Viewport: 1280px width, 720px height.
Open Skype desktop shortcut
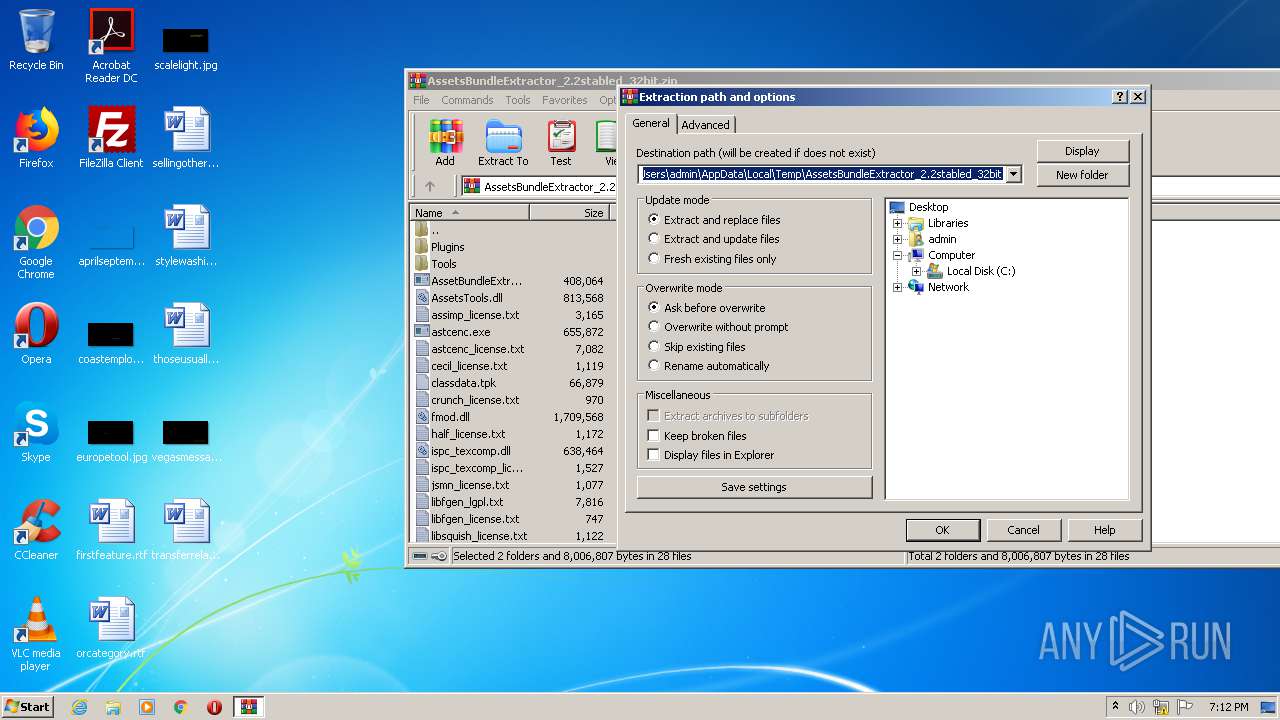coord(36,432)
